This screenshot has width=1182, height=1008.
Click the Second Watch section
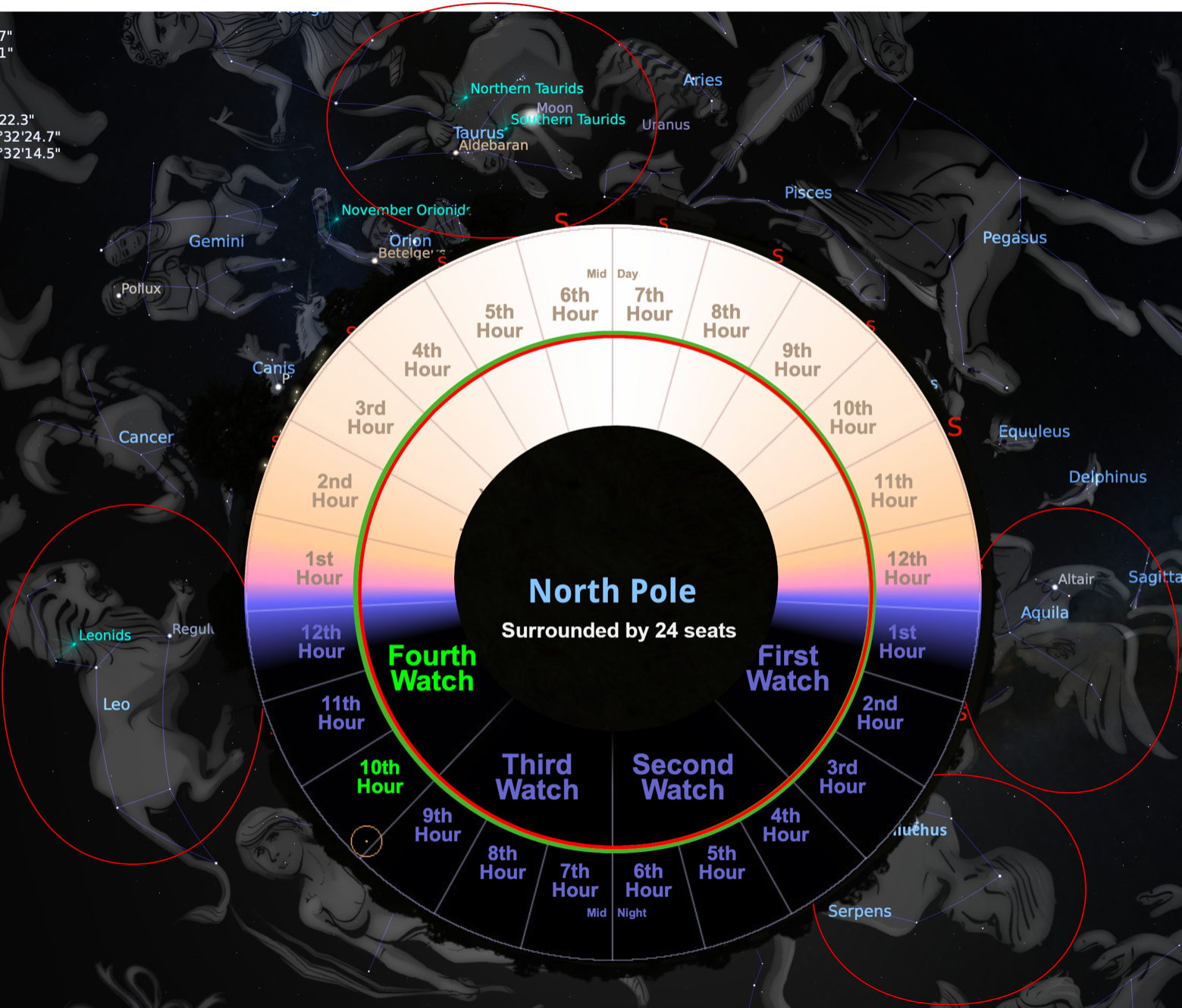(683, 777)
